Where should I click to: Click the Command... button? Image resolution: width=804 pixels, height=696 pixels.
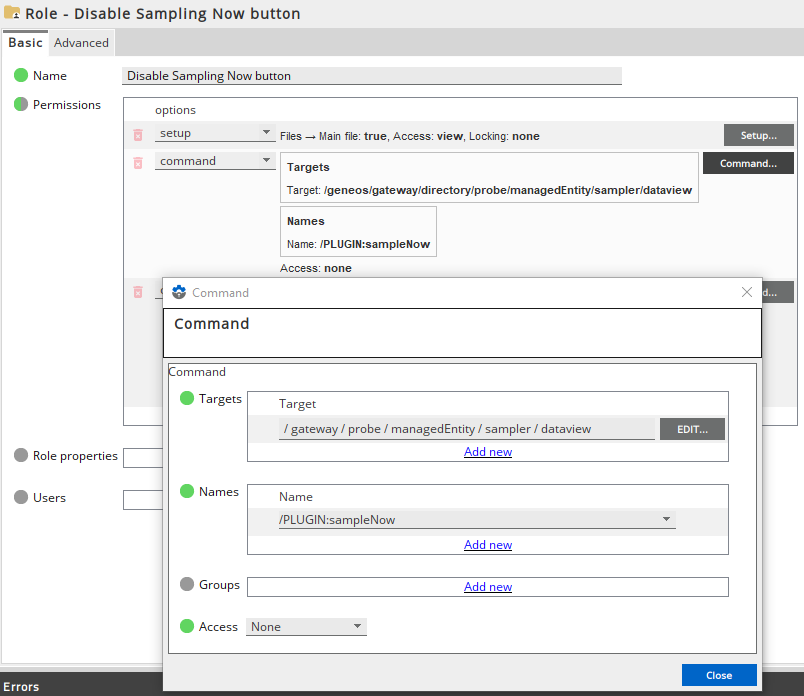748,163
